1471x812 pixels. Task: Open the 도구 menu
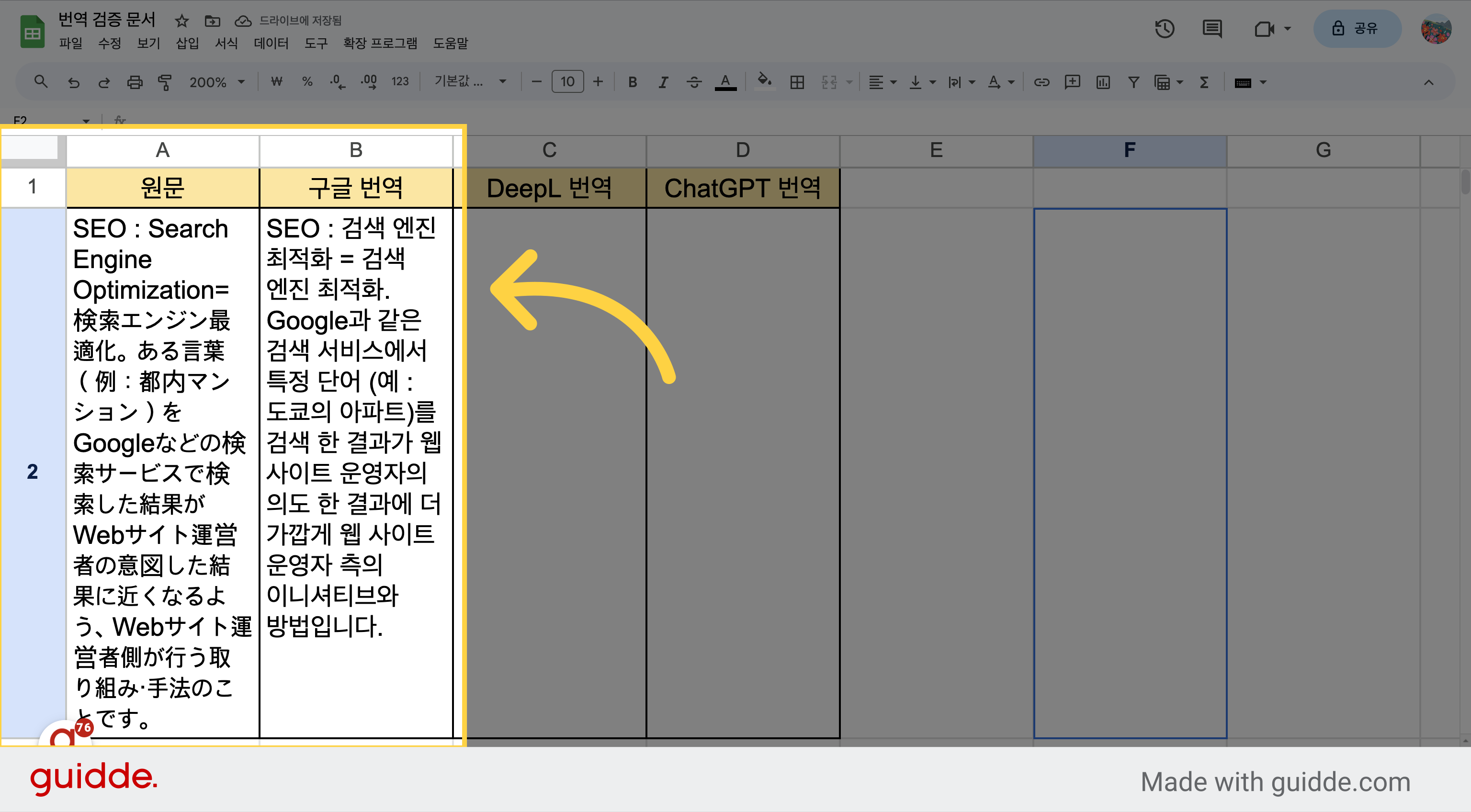[316, 44]
